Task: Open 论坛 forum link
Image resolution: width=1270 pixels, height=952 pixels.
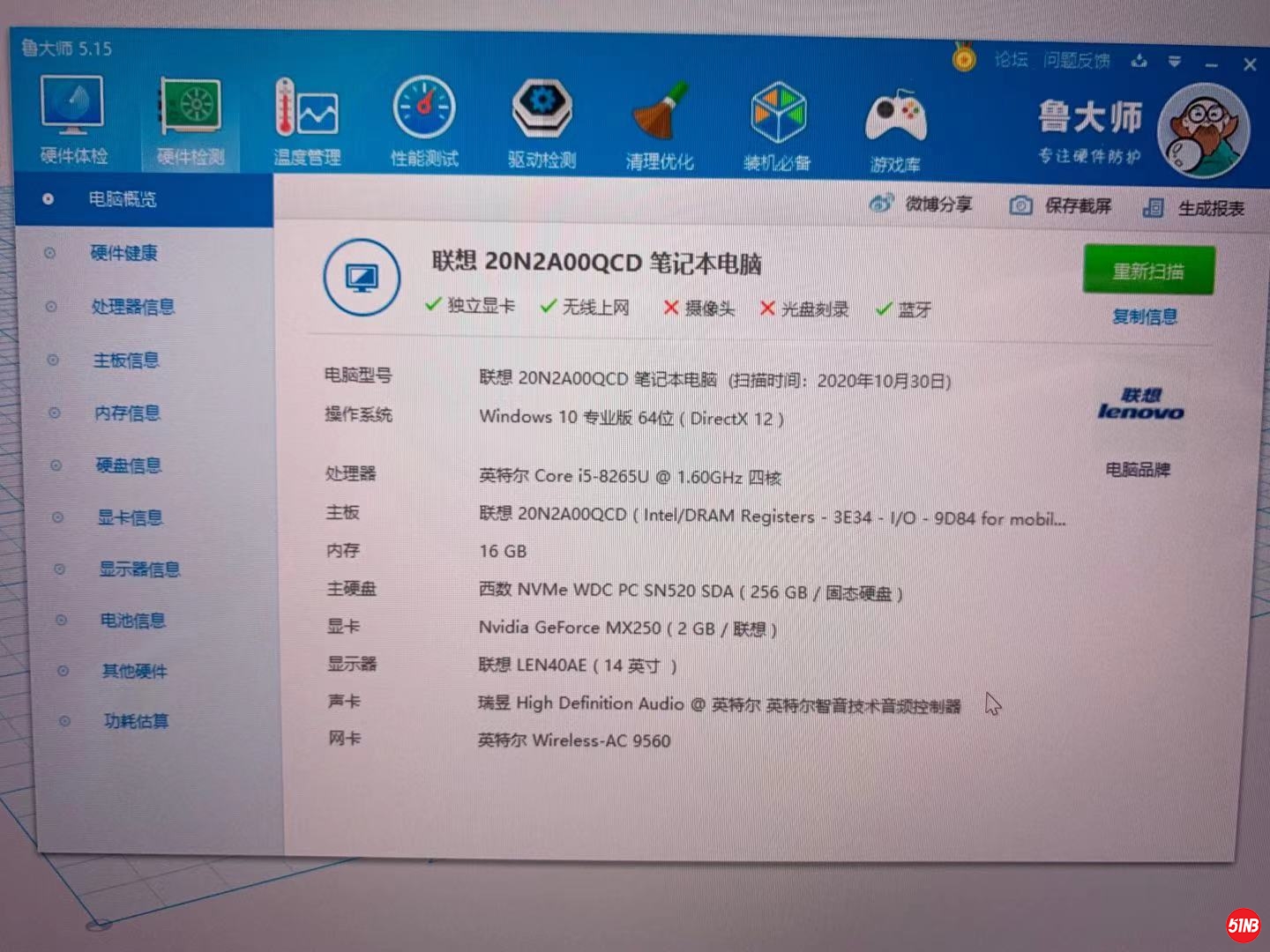Action: [x=1011, y=59]
